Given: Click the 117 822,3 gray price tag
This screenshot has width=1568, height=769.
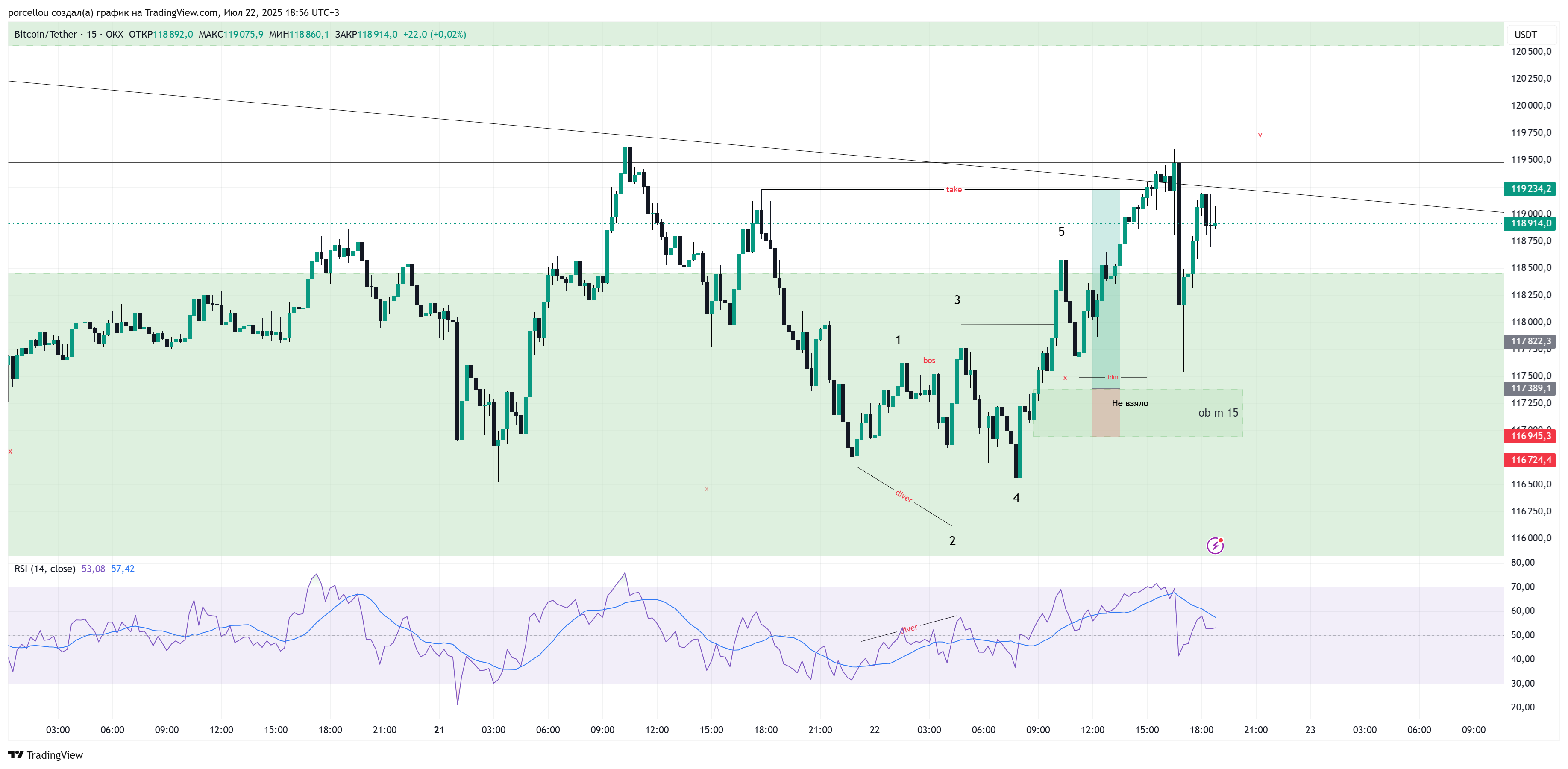Looking at the screenshot, I should [1530, 342].
